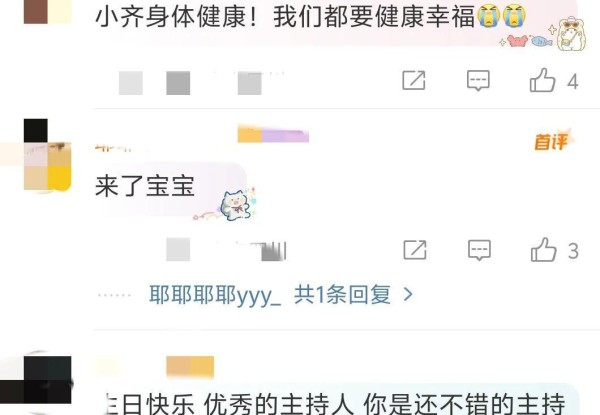Repost the 小齐身体健康 comment
This screenshot has height=415, width=600.
(x=414, y=80)
